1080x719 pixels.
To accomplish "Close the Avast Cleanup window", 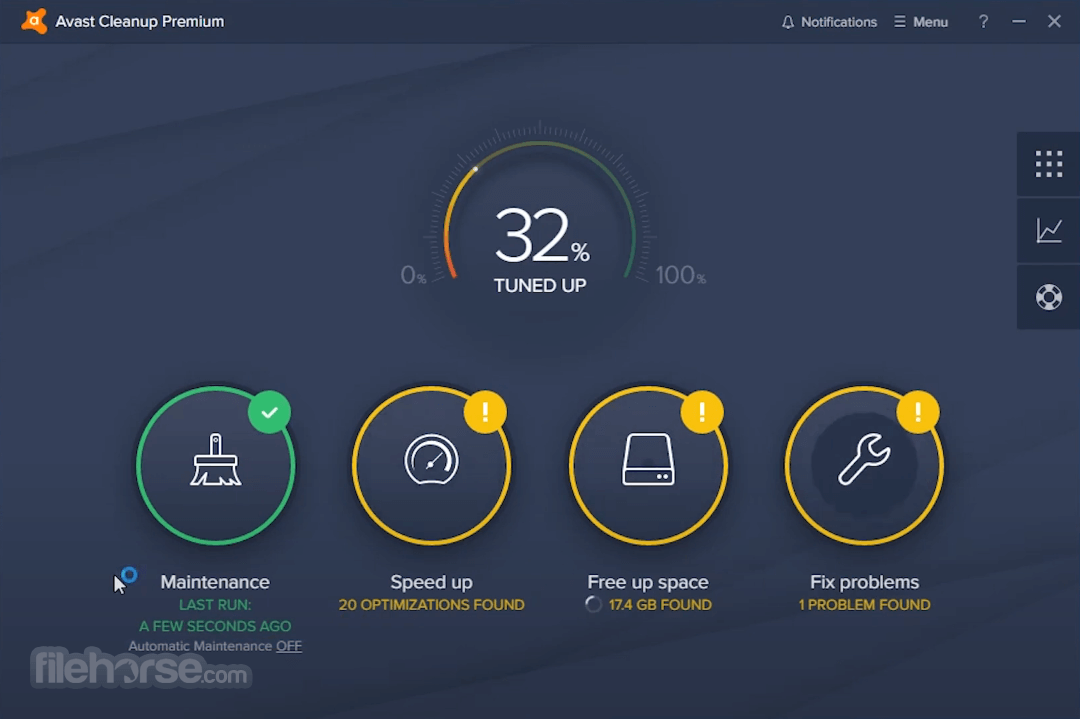I will pos(1054,21).
